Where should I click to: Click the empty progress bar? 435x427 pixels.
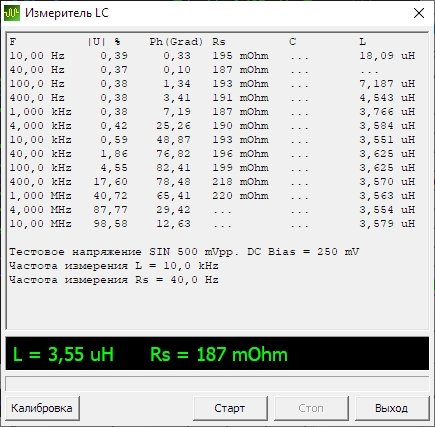click(x=217, y=384)
